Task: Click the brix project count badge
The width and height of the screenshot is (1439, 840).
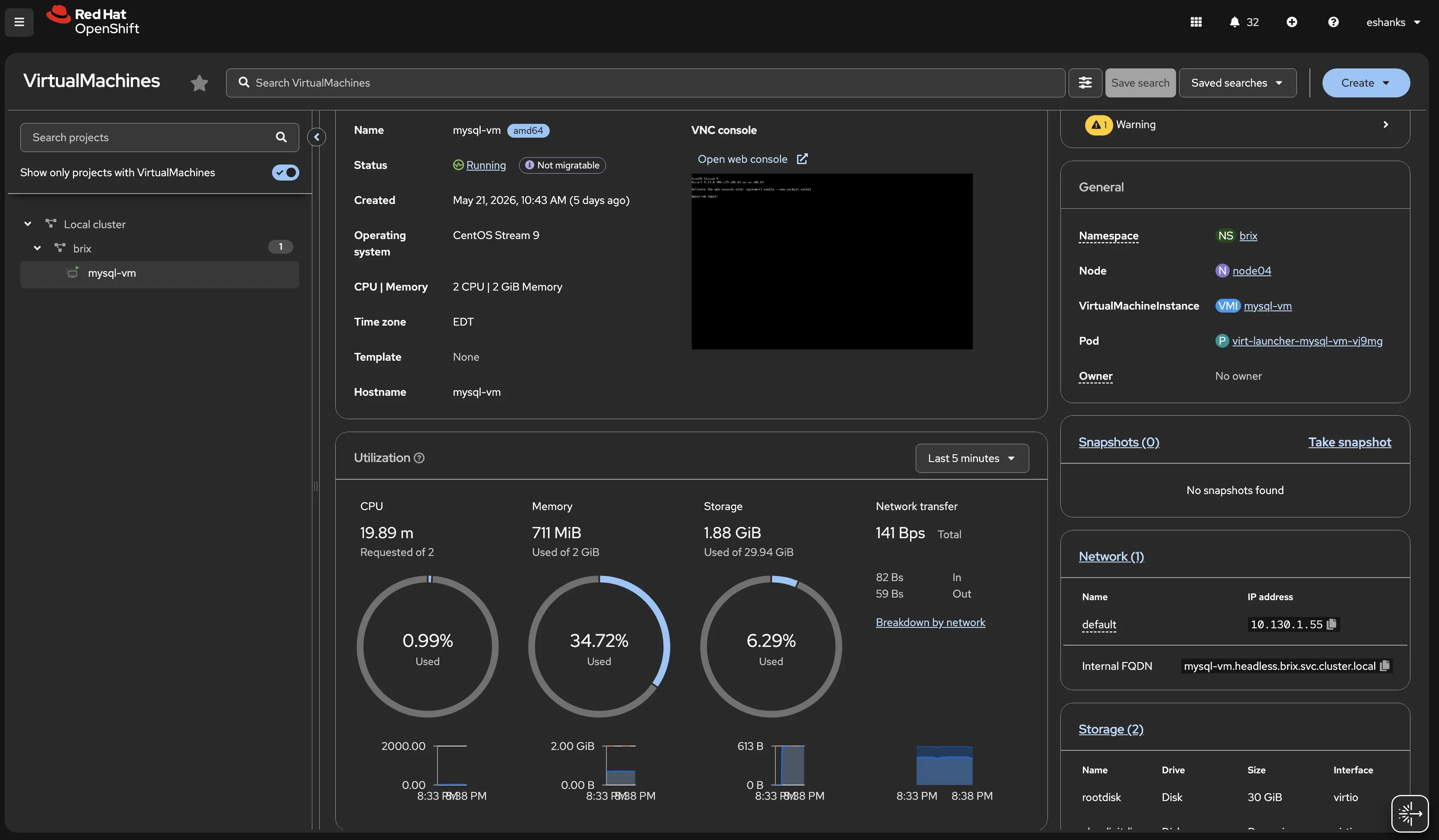Action: (x=280, y=246)
